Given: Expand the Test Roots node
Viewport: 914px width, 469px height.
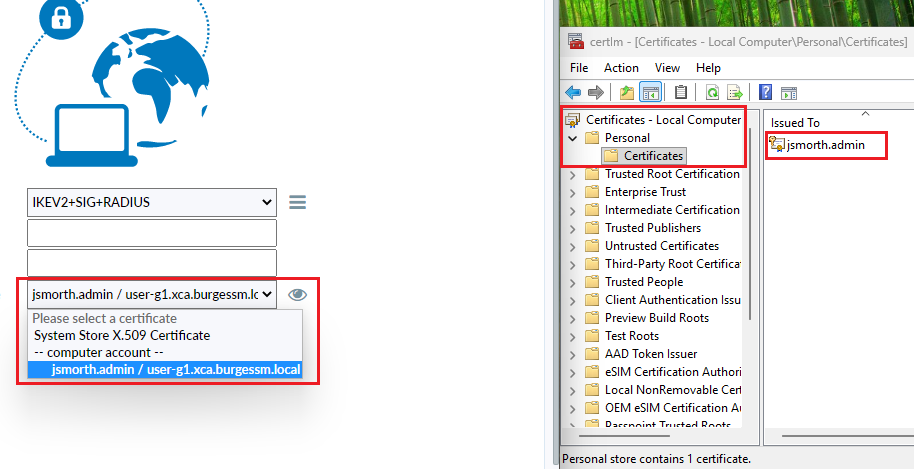Looking at the screenshot, I should [572, 337].
